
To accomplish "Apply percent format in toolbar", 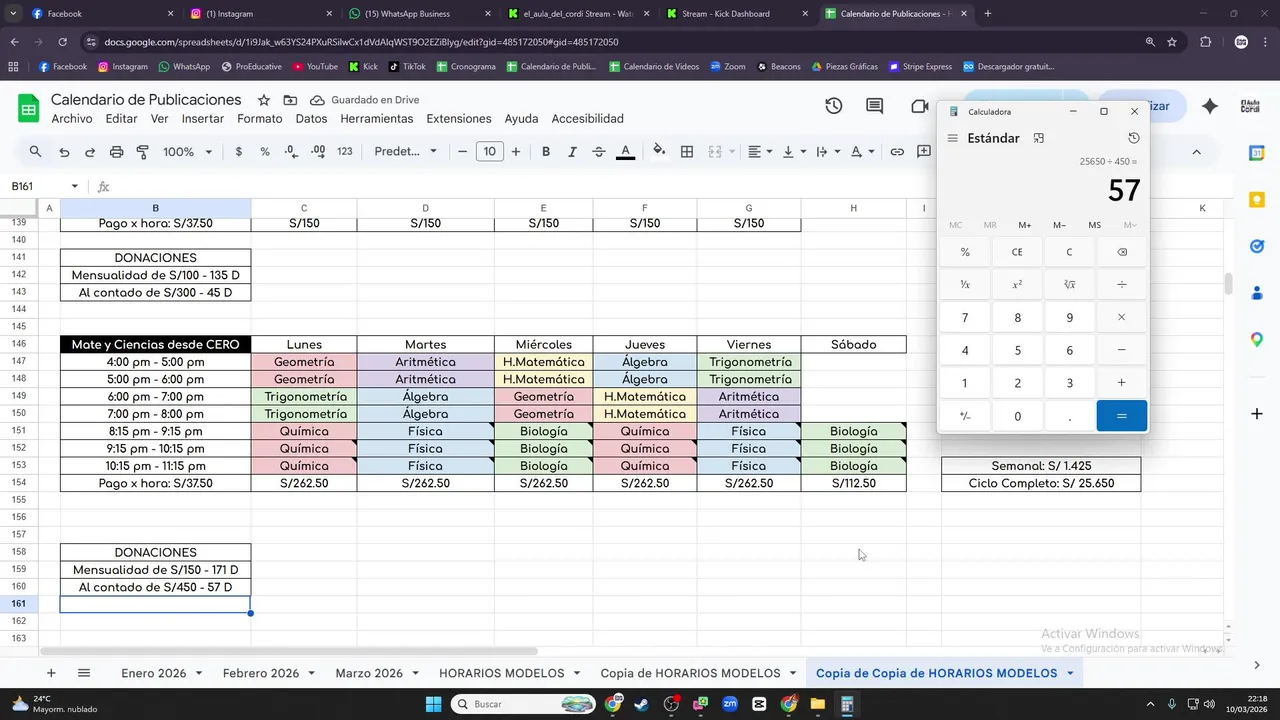I will (265, 152).
